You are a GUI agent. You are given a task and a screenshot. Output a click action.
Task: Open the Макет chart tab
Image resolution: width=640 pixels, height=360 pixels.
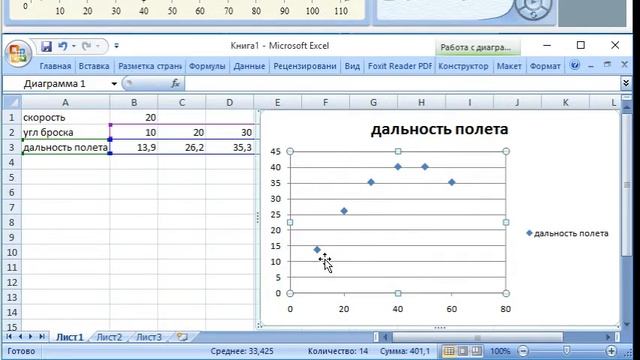tap(509, 66)
